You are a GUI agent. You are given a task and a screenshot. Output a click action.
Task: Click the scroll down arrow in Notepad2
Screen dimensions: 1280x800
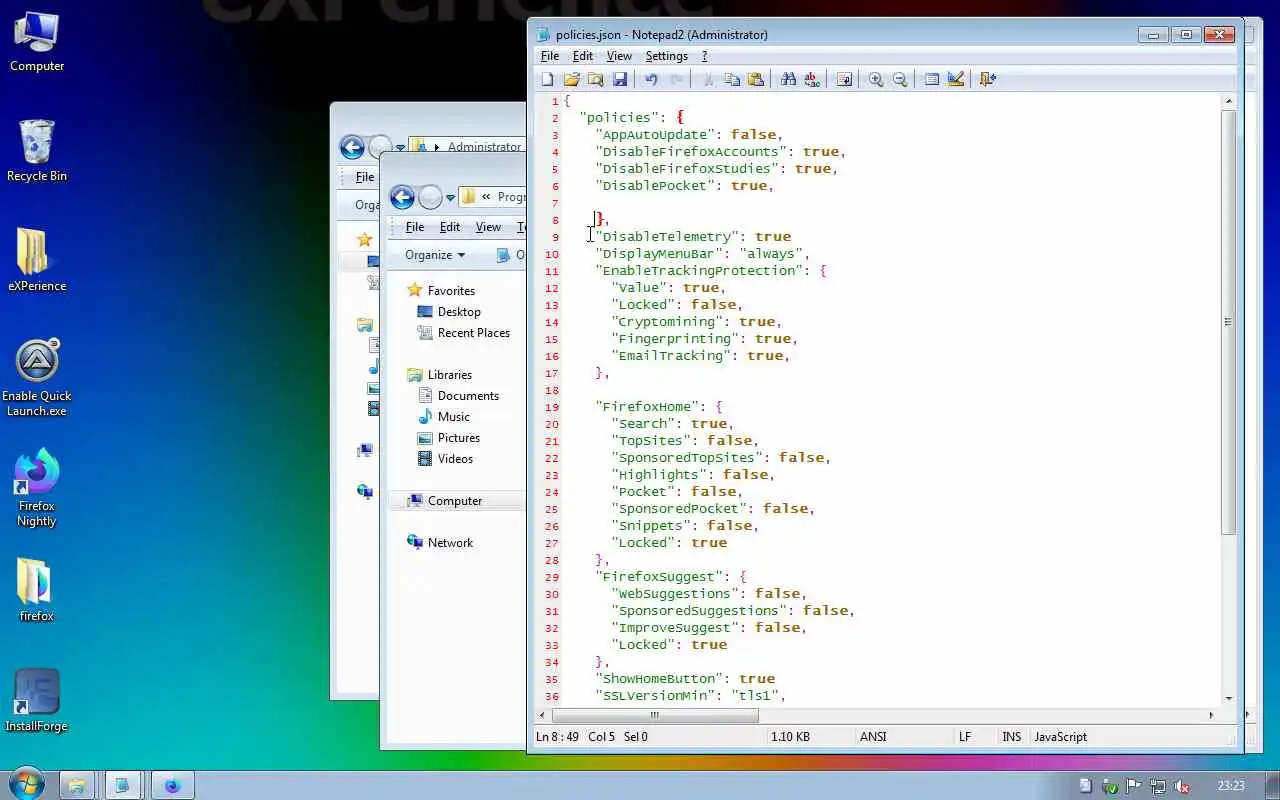click(1228, 699)
